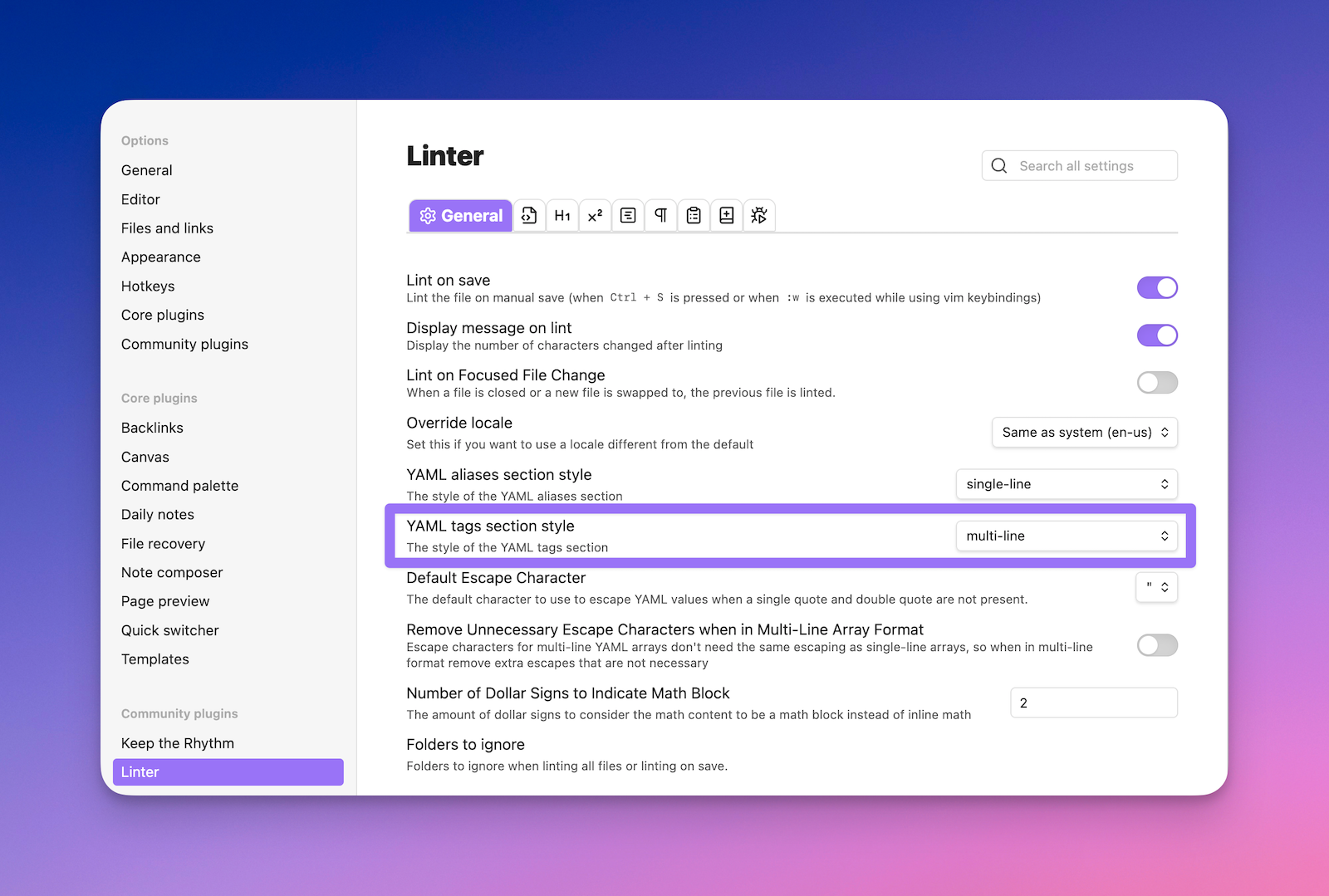Screen dimensions: 1329x896
Task: Open the Paste tab with the clipboard icon
Action: pos(694,216)
